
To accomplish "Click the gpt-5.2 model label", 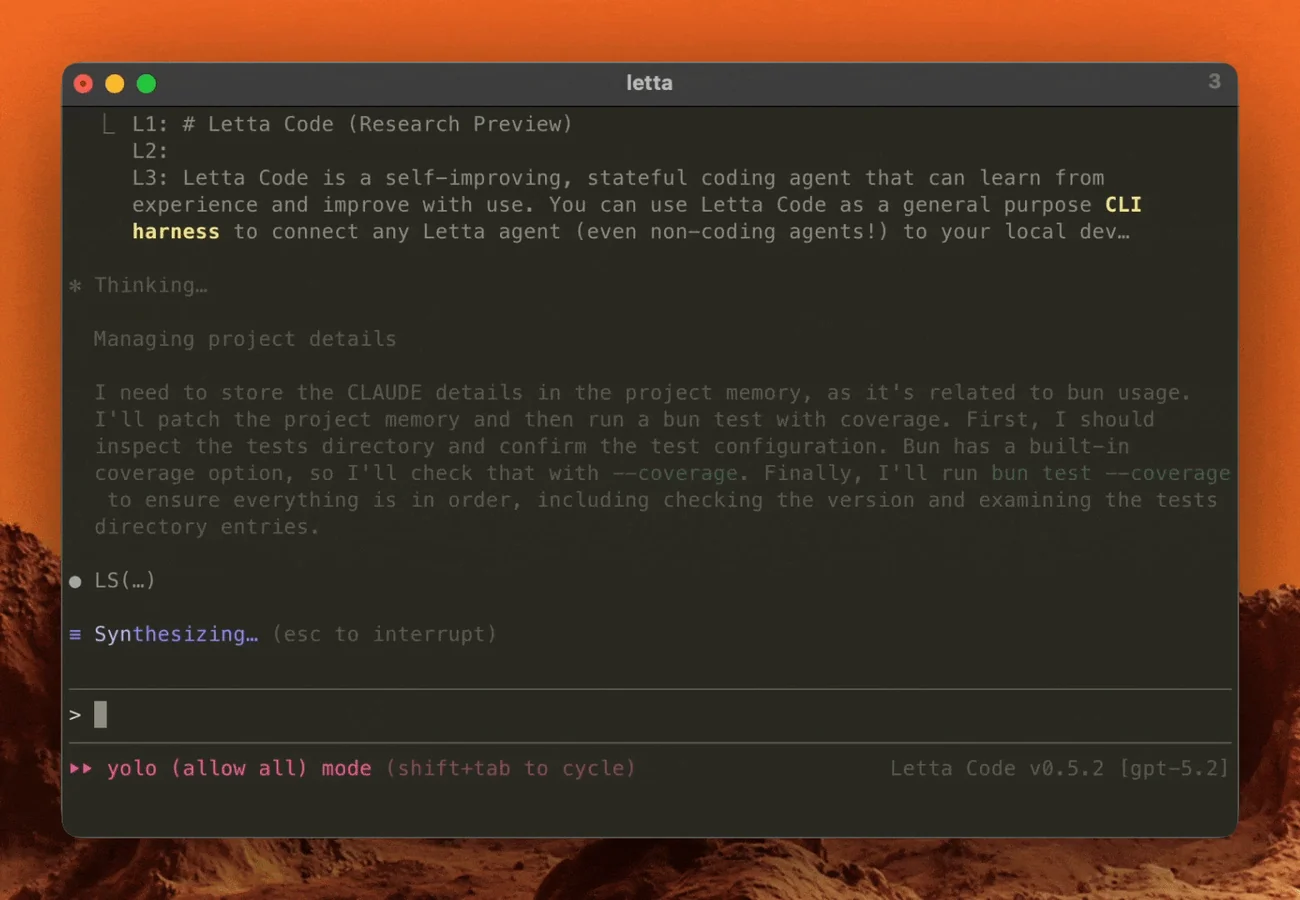I will 1174,768.
